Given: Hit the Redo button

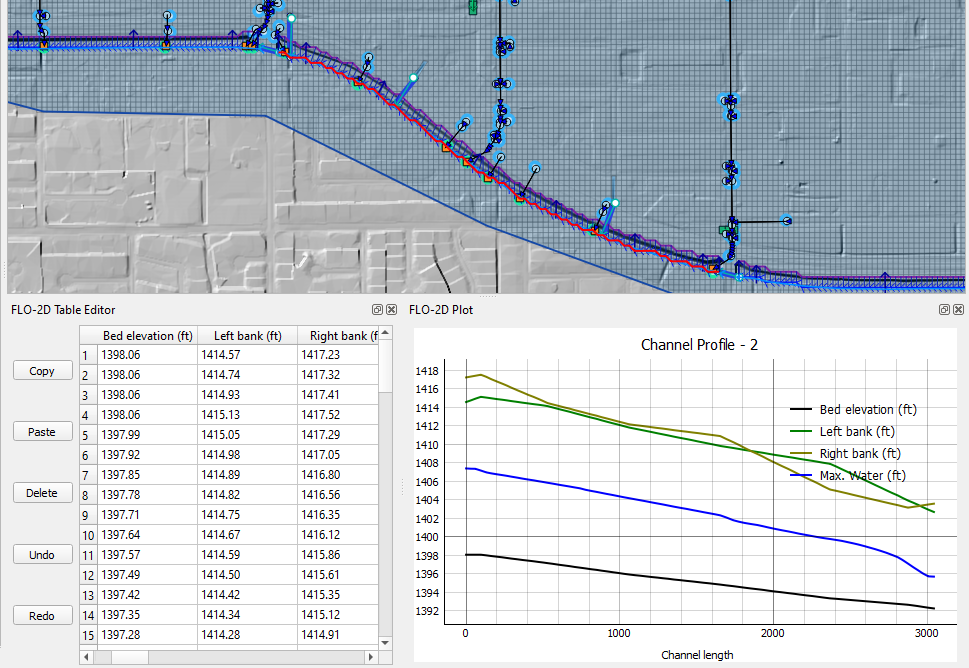Looking at the screenshot, I should 42,615.
